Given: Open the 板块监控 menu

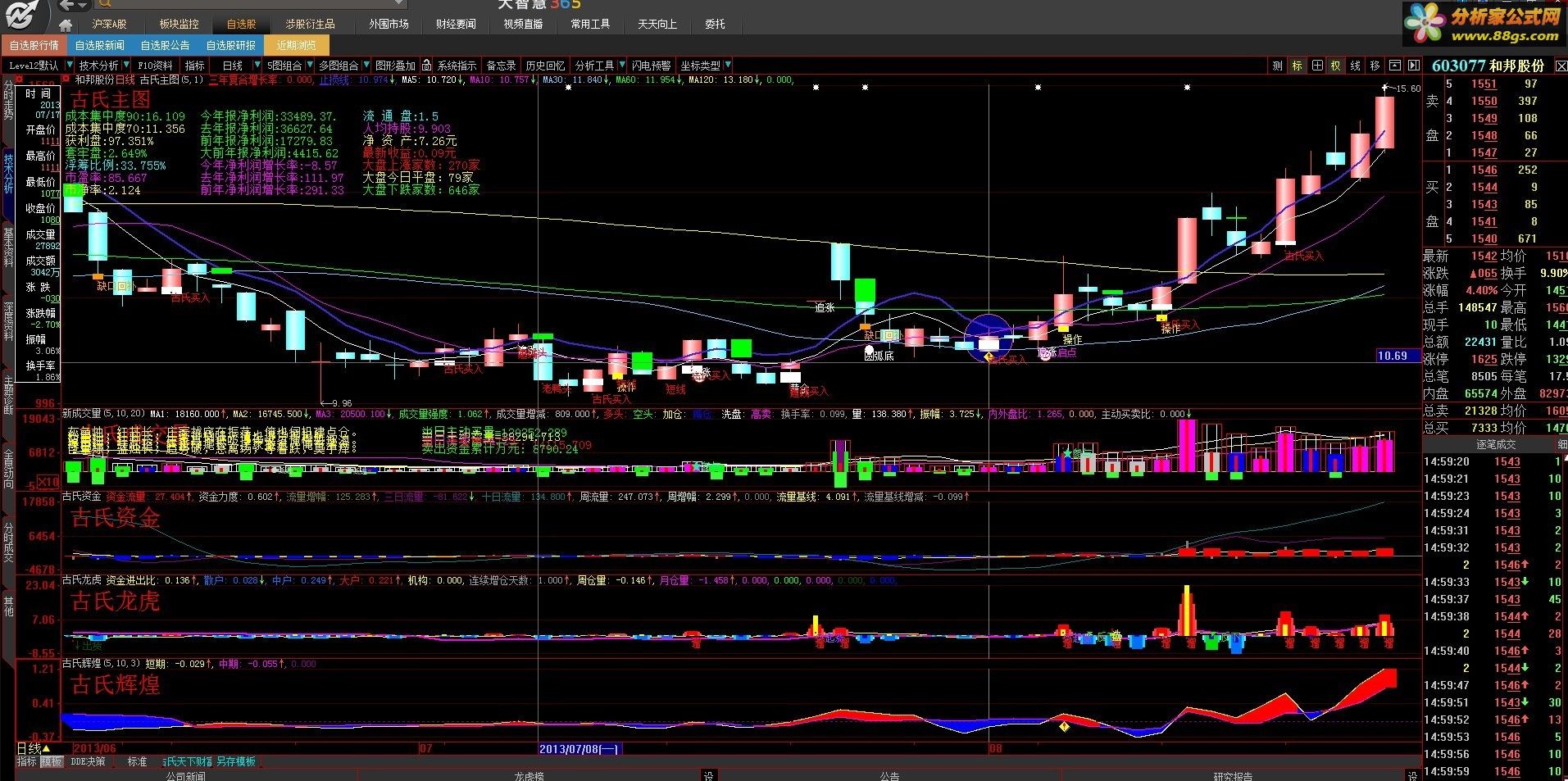Looking at the screenshot, I should coord(179,25).
